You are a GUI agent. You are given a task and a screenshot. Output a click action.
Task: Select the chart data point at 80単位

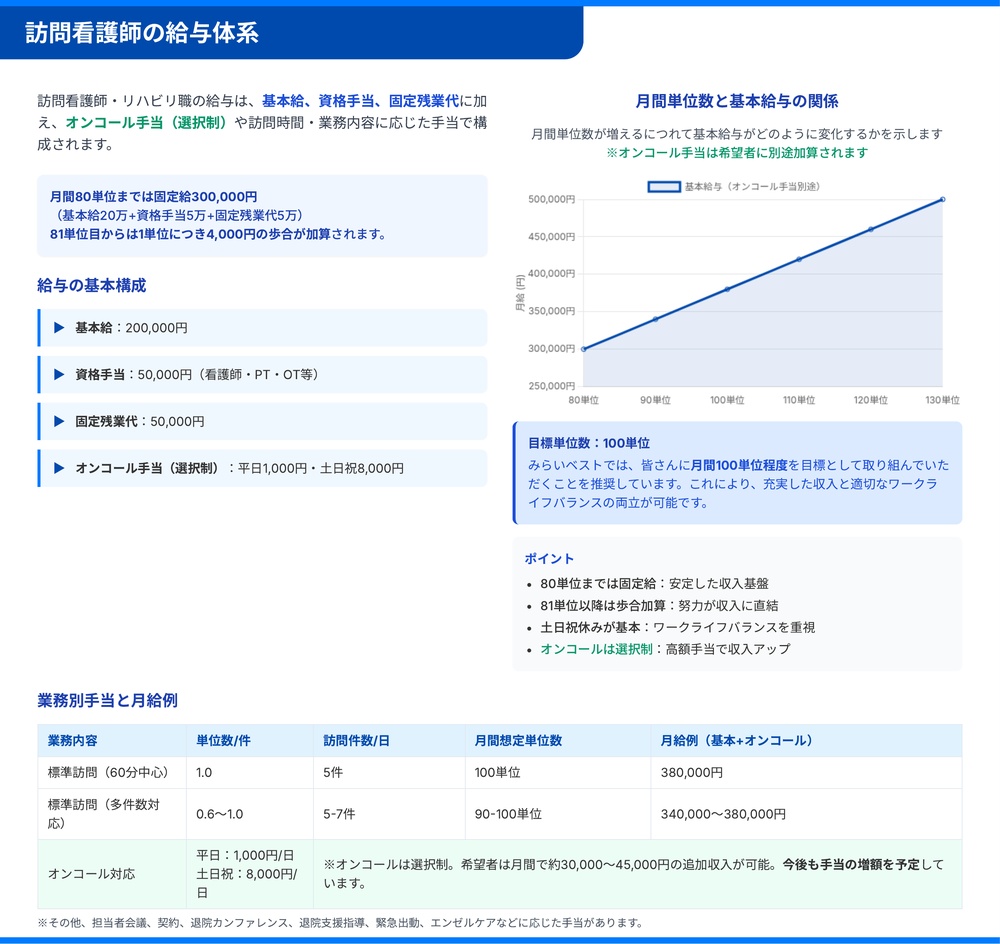(583, 349)
